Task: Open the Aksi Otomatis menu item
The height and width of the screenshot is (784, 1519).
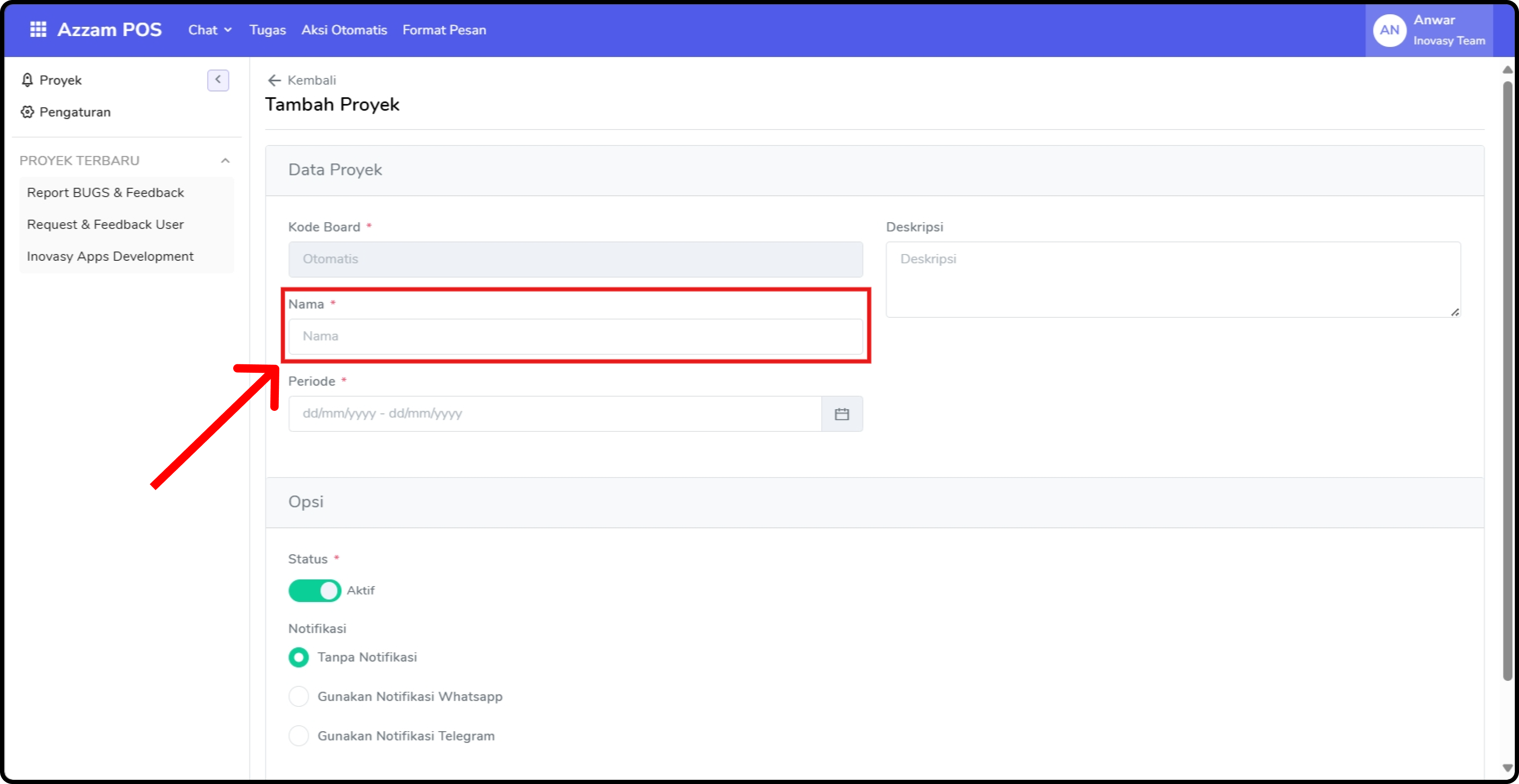Action: [344, 30]
